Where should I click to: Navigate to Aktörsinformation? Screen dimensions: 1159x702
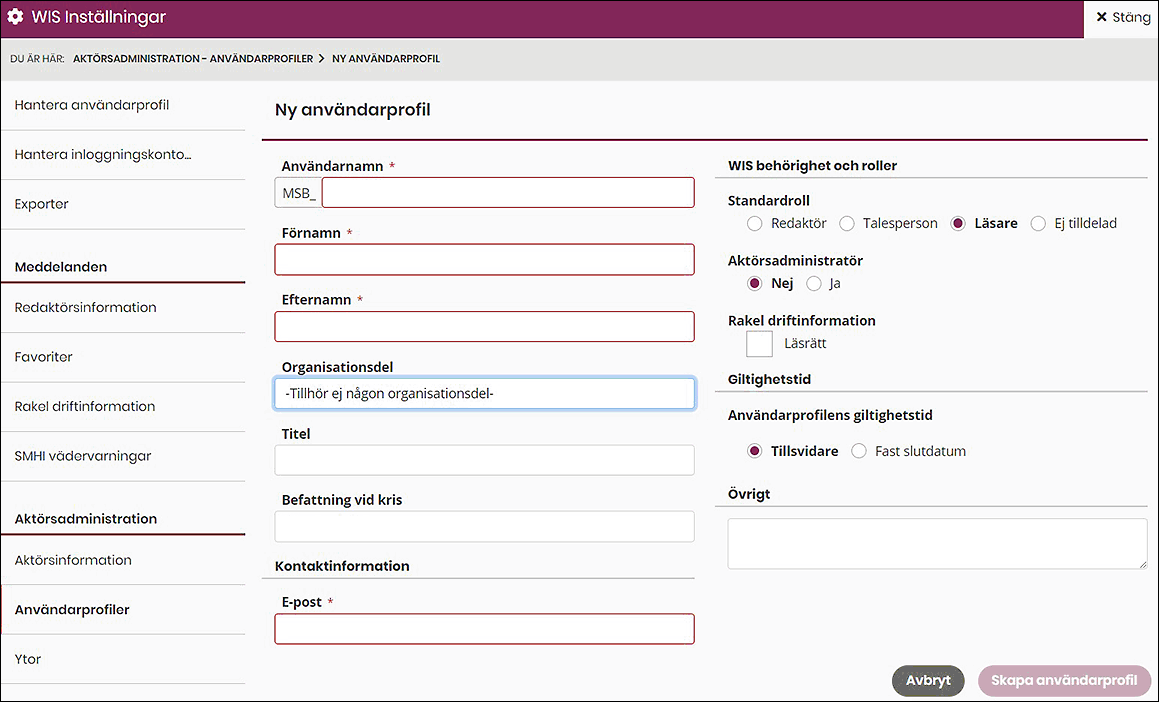71,560
